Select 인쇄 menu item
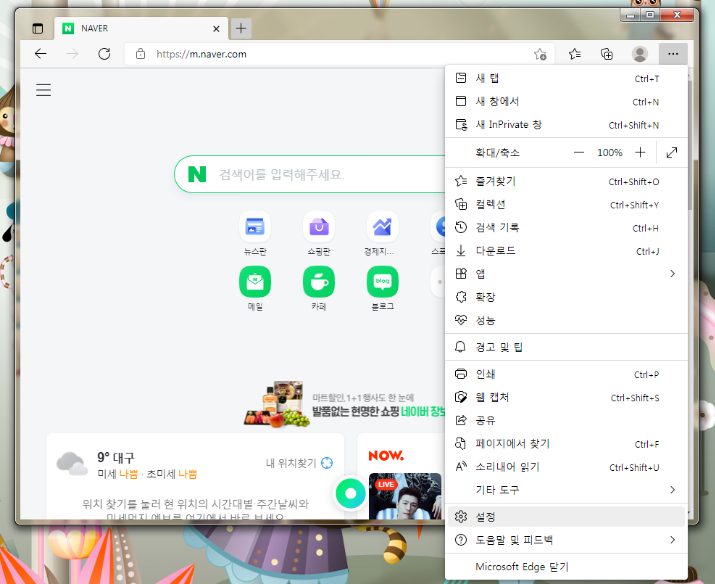This screenshot has width=715, height=584. (566, 374)
